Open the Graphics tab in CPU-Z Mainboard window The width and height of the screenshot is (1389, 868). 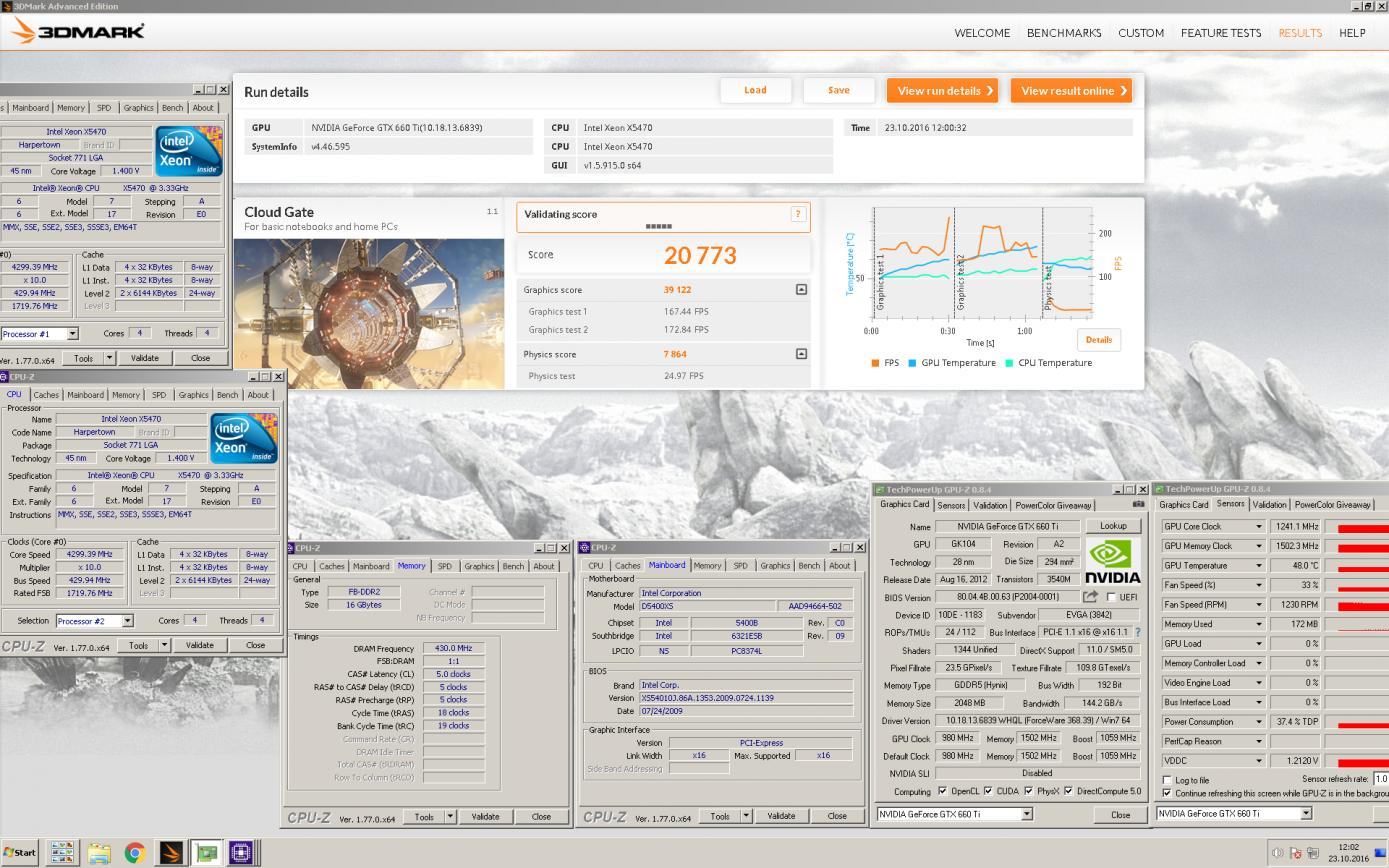tap(775, 566)
